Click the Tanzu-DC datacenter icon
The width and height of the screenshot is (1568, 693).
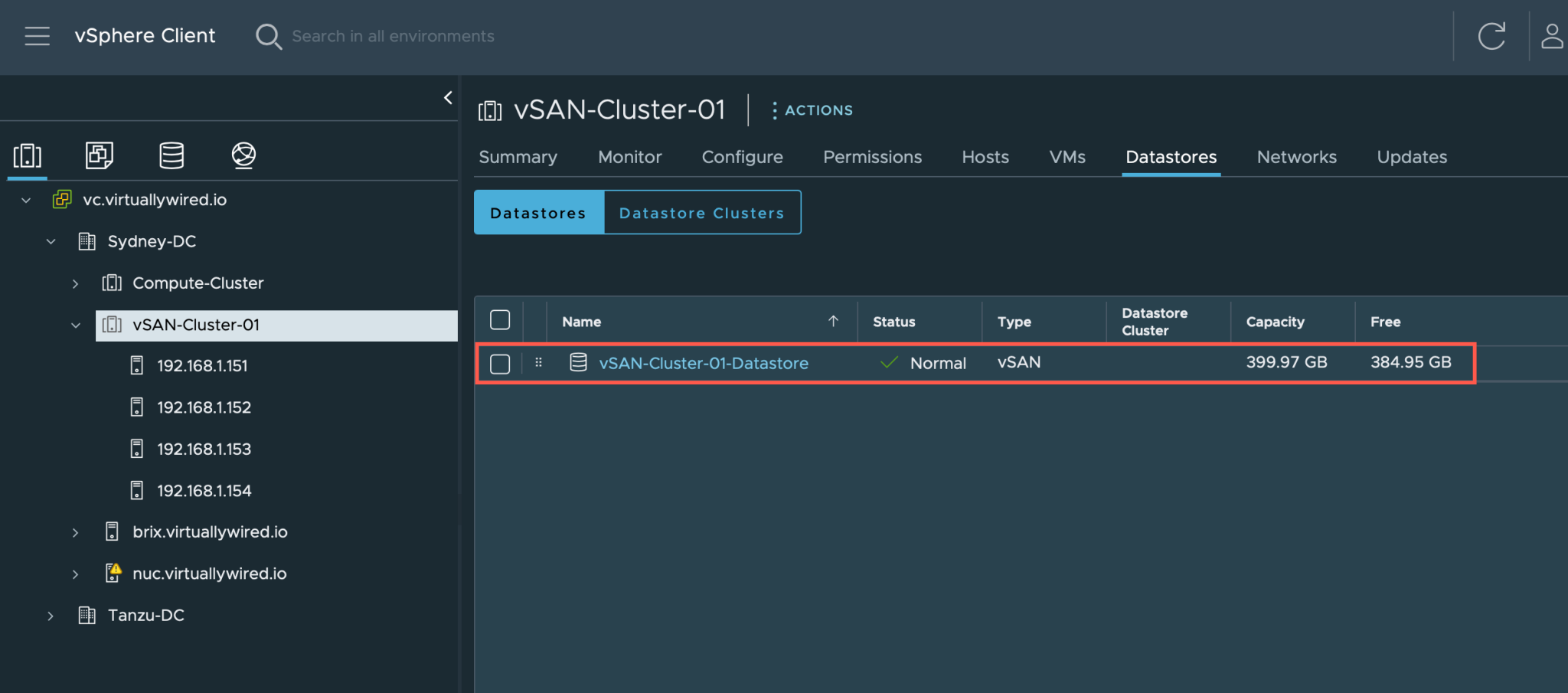(87, 615)
